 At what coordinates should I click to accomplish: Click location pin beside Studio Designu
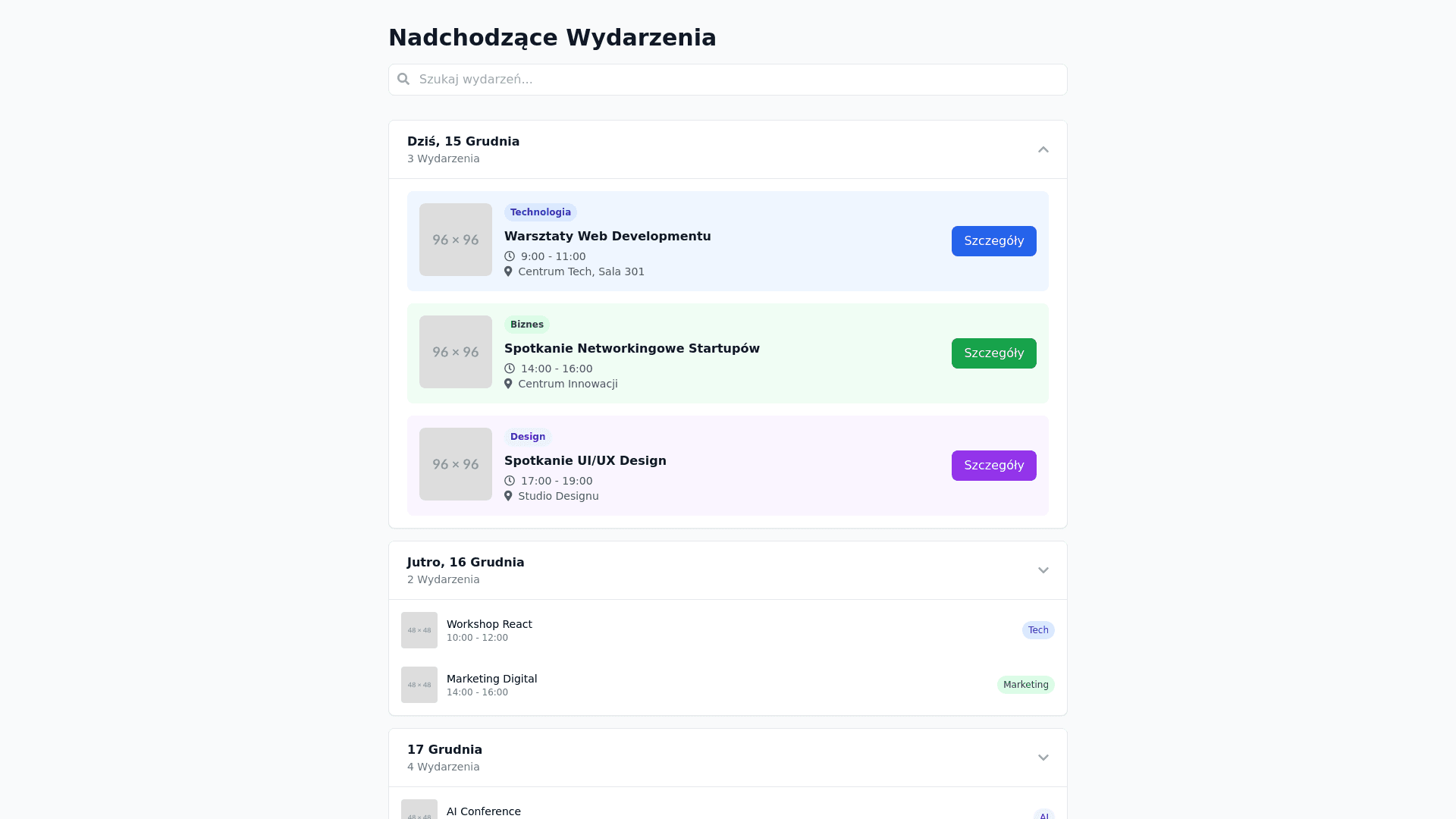[x=508, y=496]
